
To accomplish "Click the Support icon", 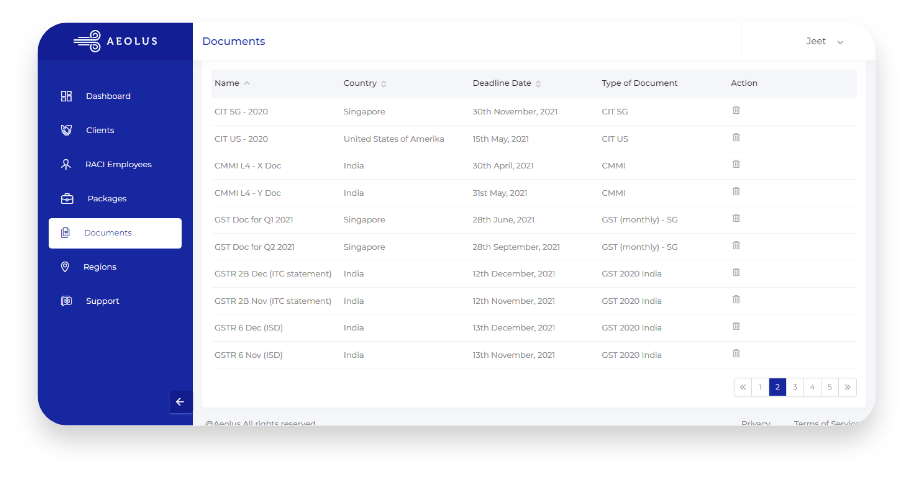I will point(66,301).
